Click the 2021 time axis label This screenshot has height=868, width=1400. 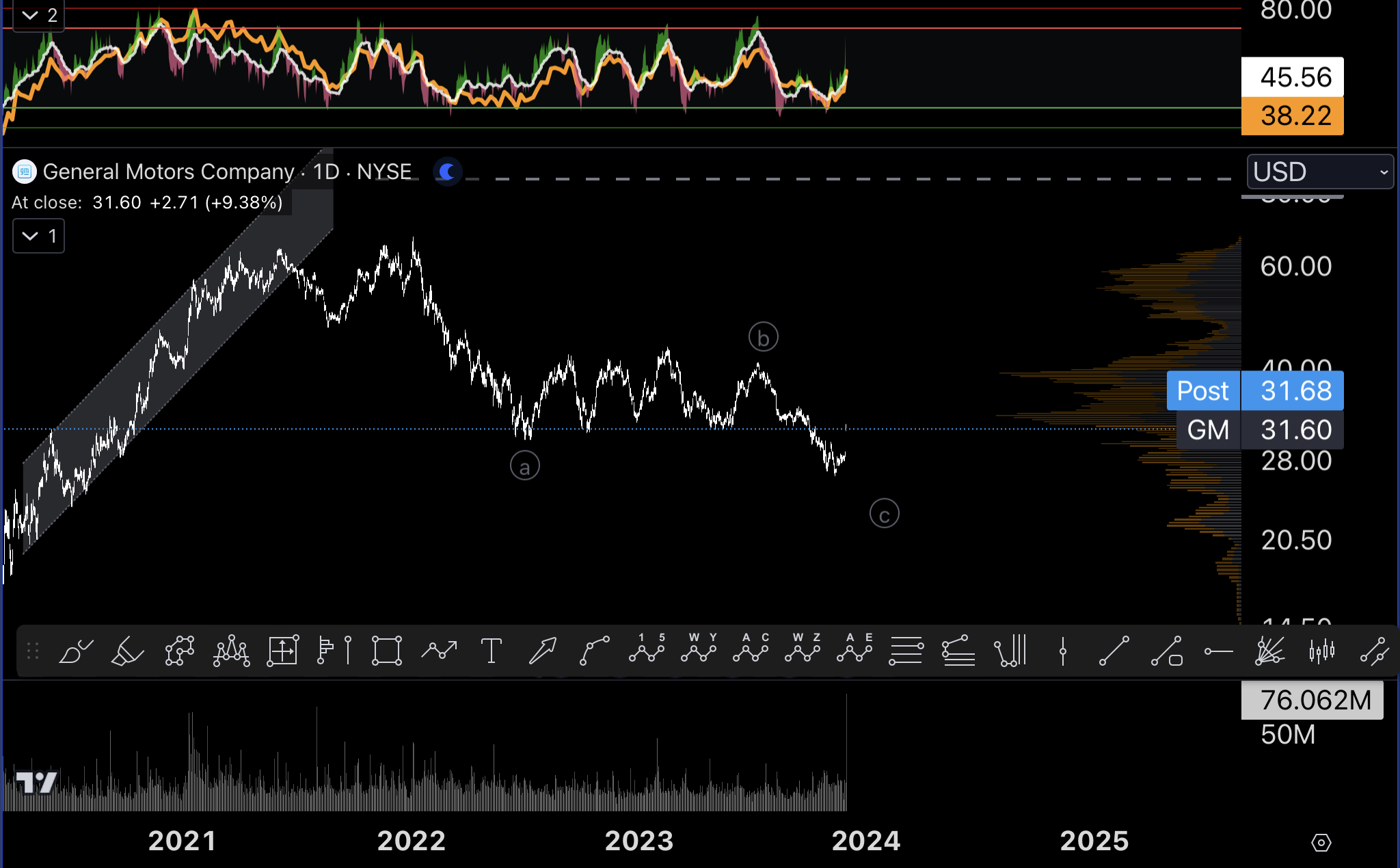(x=183, y=841)
